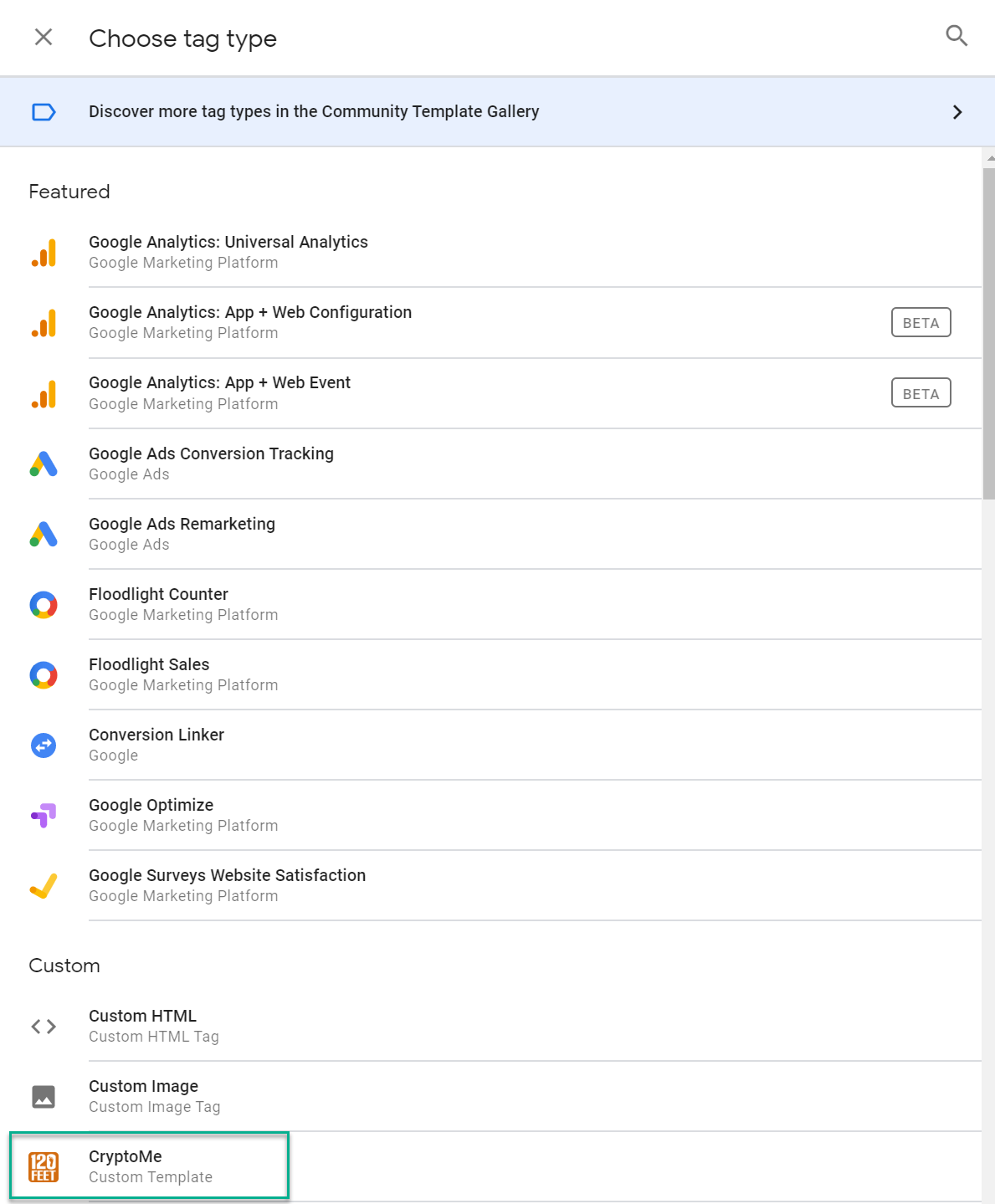Click the vertical scrollbar thumb

pyautogui.click(x=988, y=332)
